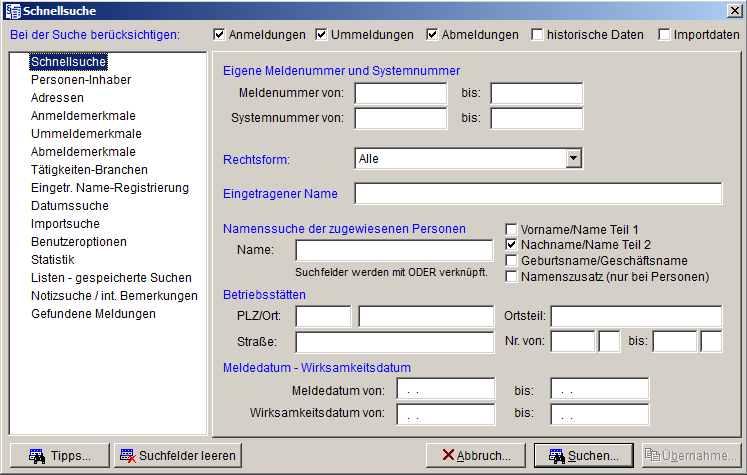Clear fields with Suchfelder leeren button

click(x=177, y=456)
